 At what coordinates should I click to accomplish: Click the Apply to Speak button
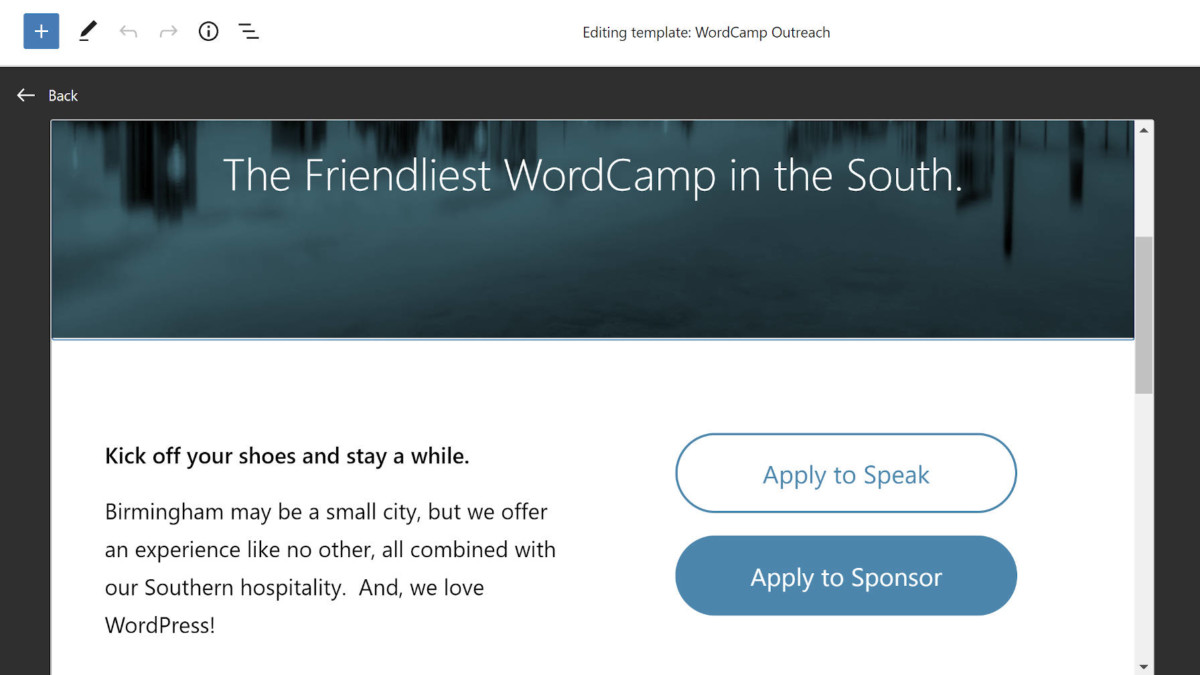846,474
